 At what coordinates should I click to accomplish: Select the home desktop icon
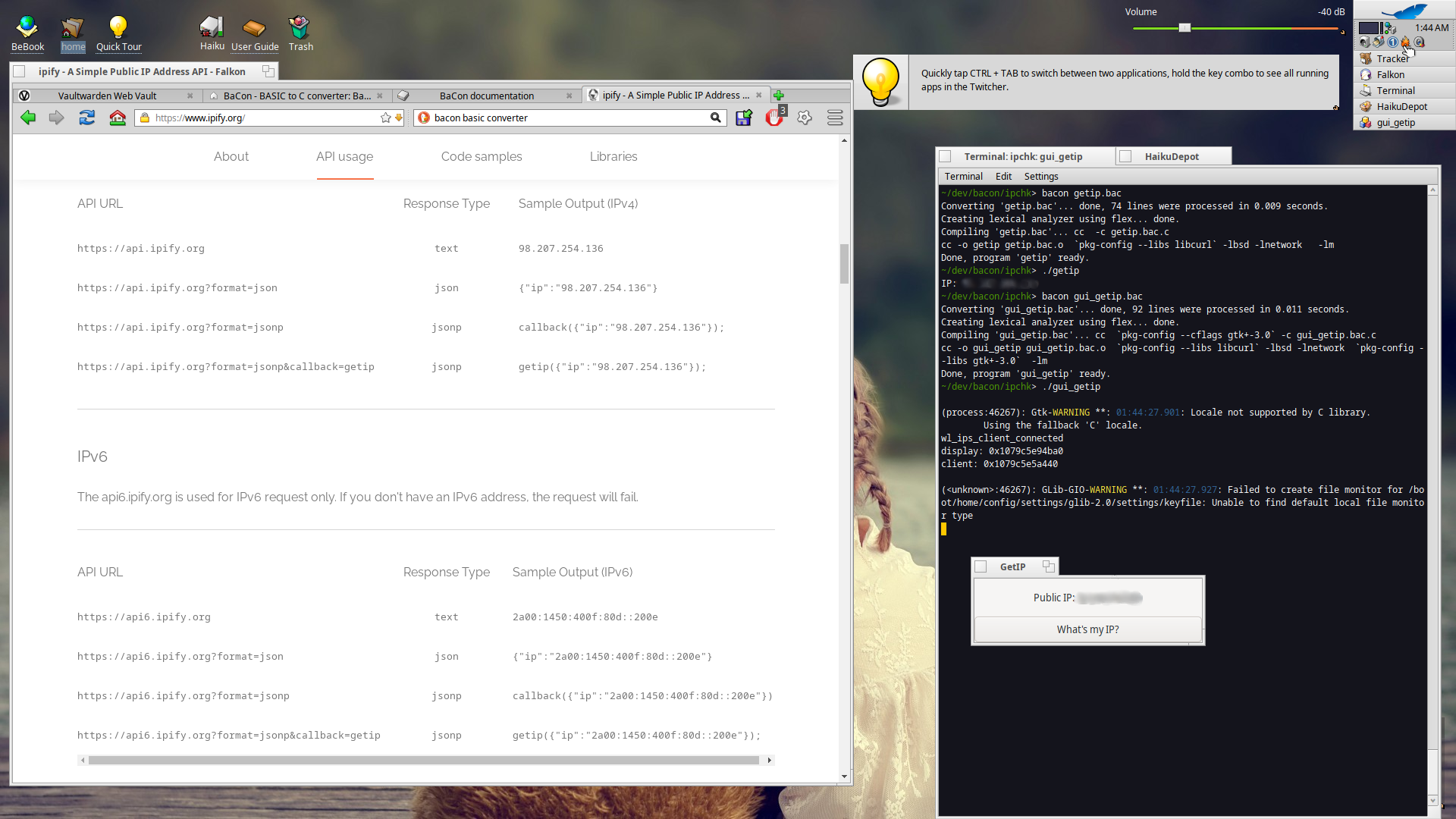[73, 33]
